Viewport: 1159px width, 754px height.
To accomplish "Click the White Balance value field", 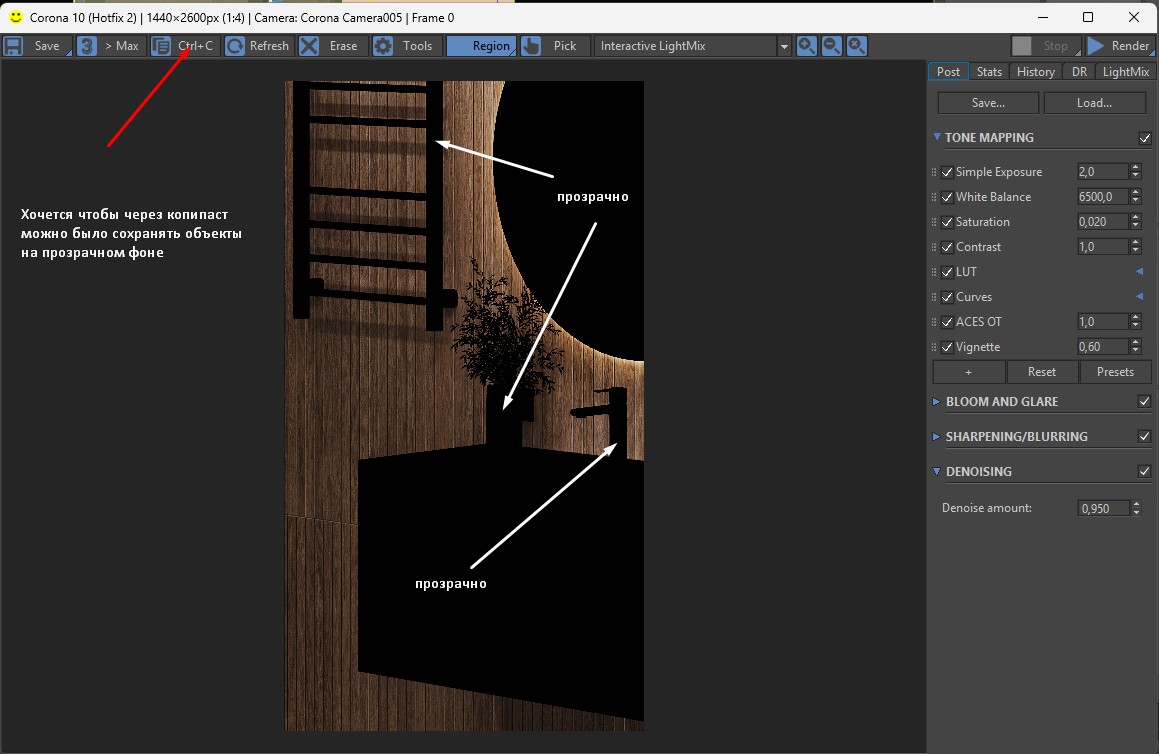I will point(1102,197).
